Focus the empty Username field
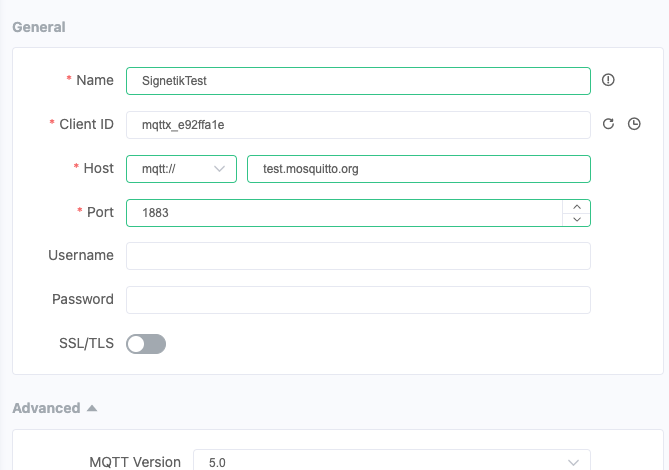Viewport: 669px width, 470px height. point(358,256)
